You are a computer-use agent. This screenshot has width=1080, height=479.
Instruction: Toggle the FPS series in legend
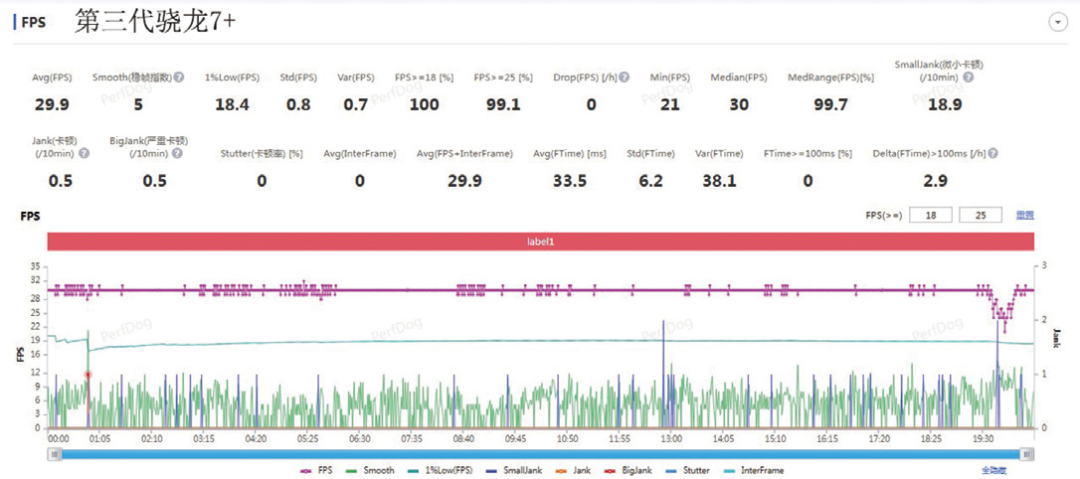point(317,471)
